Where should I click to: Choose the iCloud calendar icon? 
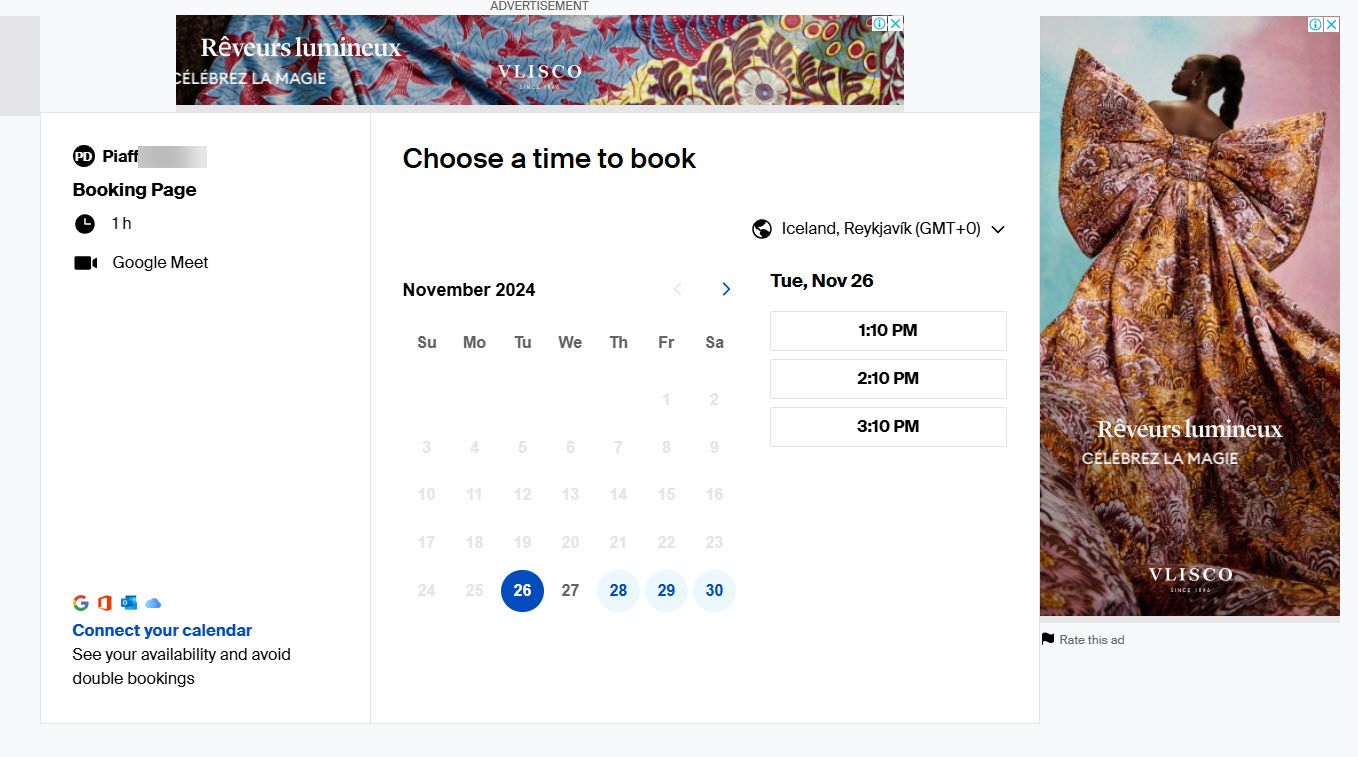point(152,602)
